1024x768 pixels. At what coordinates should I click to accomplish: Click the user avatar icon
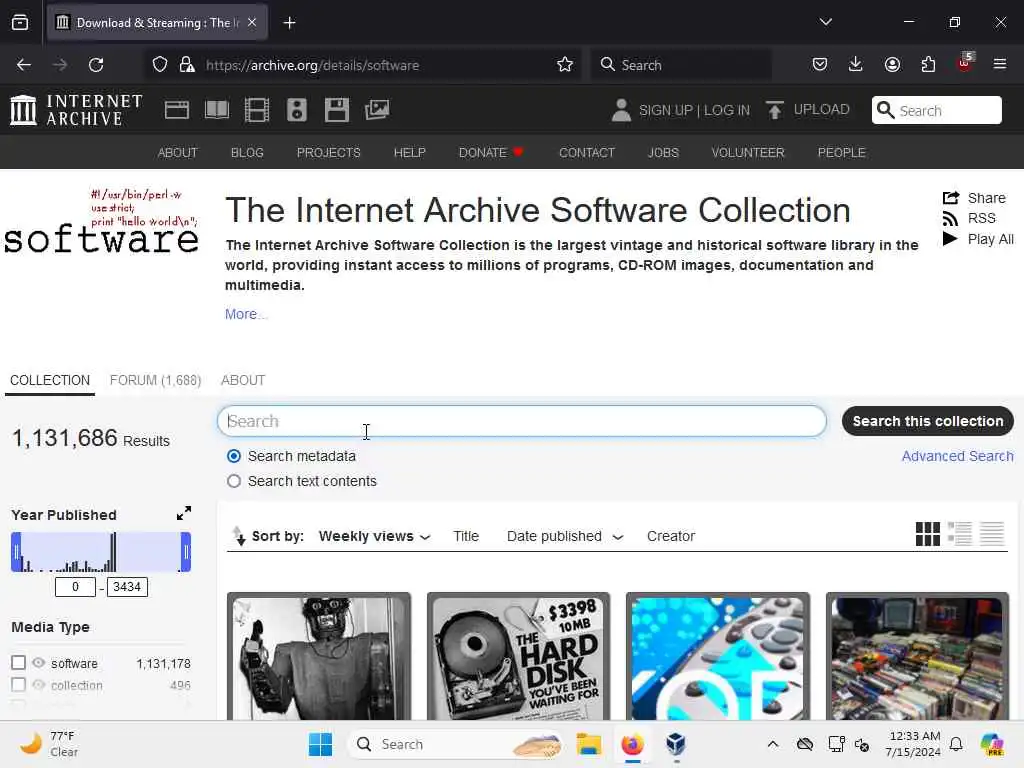(621, 110)
